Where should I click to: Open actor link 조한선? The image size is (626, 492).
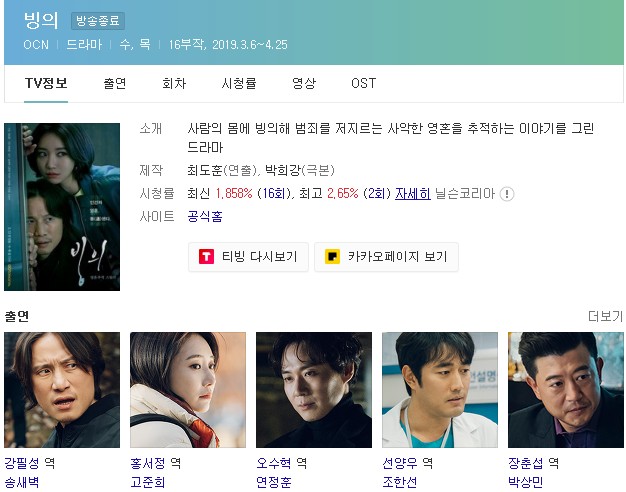tap(400, 482)
